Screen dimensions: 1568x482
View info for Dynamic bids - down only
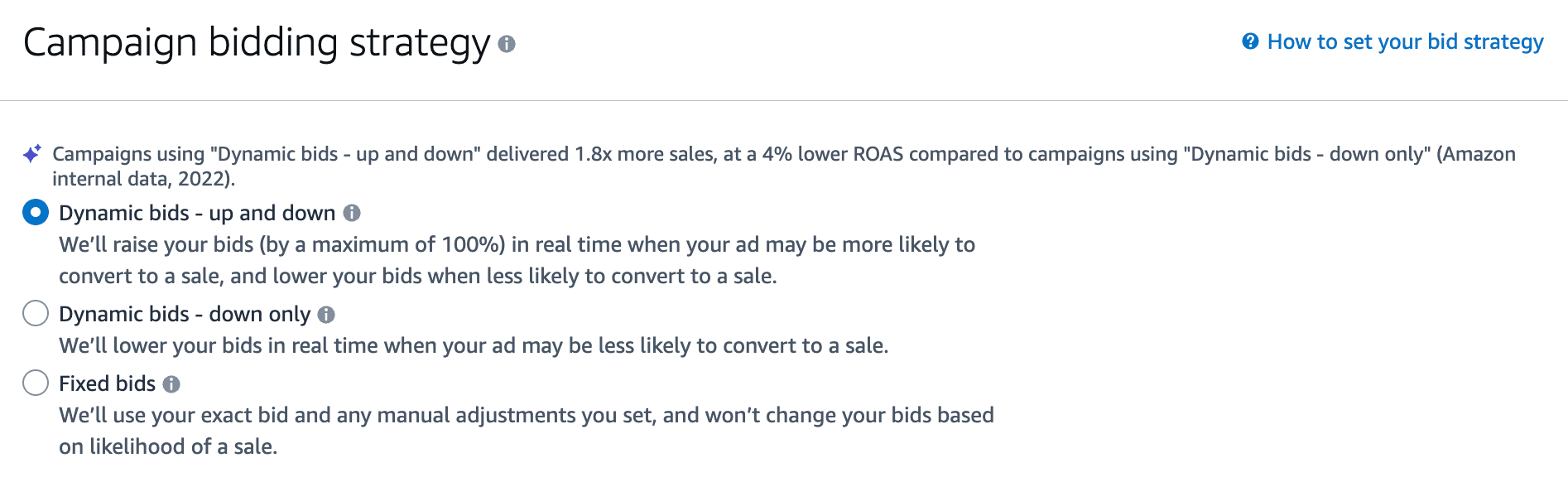coord(327,314)
